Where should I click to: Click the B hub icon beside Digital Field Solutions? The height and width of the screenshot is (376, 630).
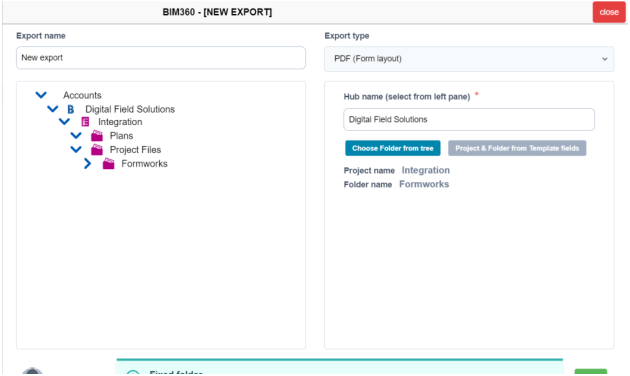[x=71, y=109]
